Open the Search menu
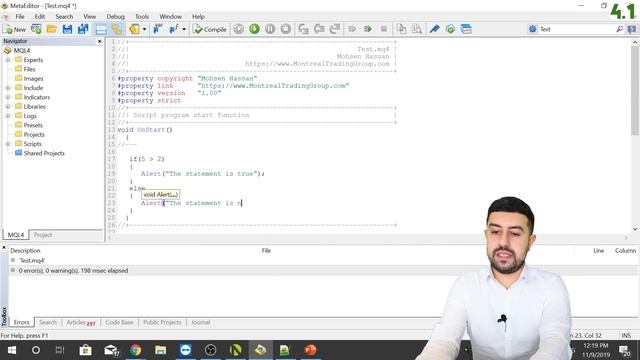 point(64,16)
